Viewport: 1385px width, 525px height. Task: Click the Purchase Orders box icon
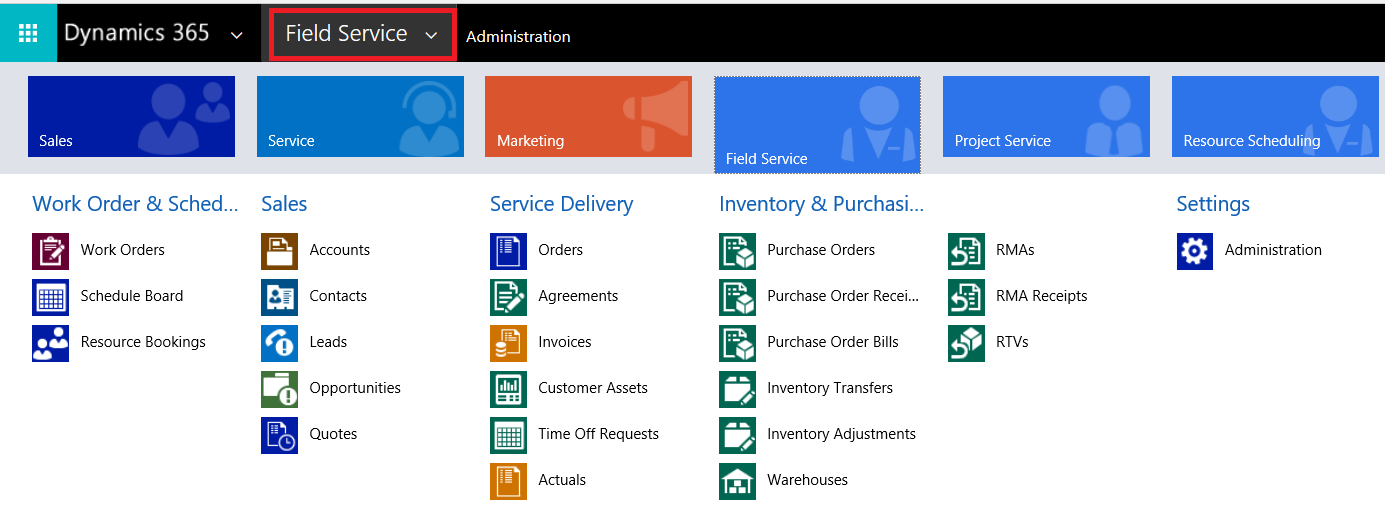click(737, 251)
